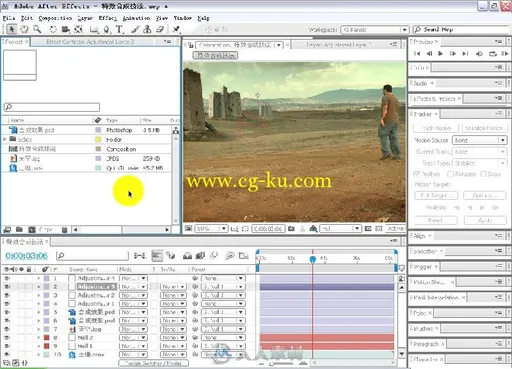Open the resolution dropdown in viewer
The image size is (512, 369).
(340, 229)
